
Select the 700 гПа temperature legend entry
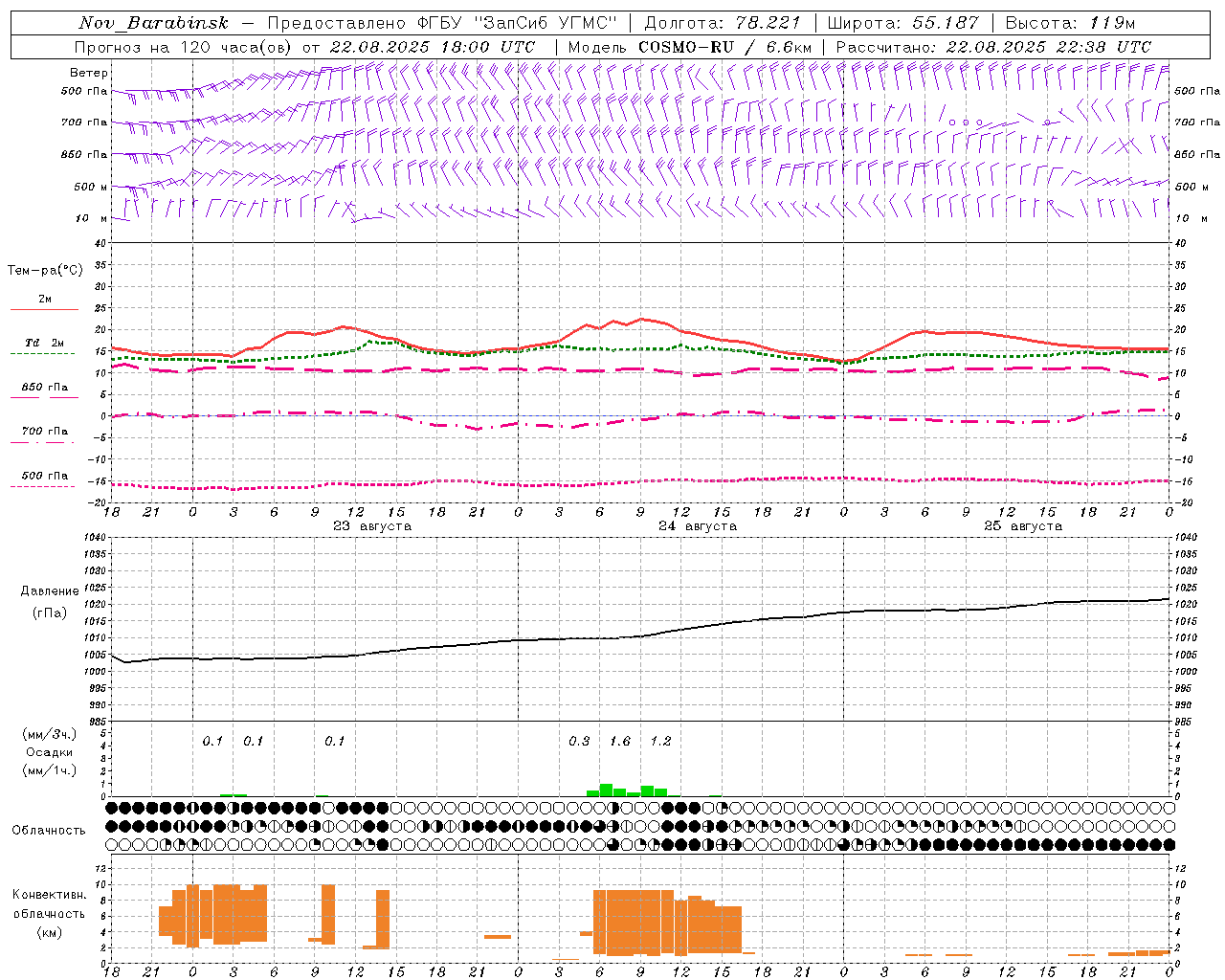[x=44, y=432]
